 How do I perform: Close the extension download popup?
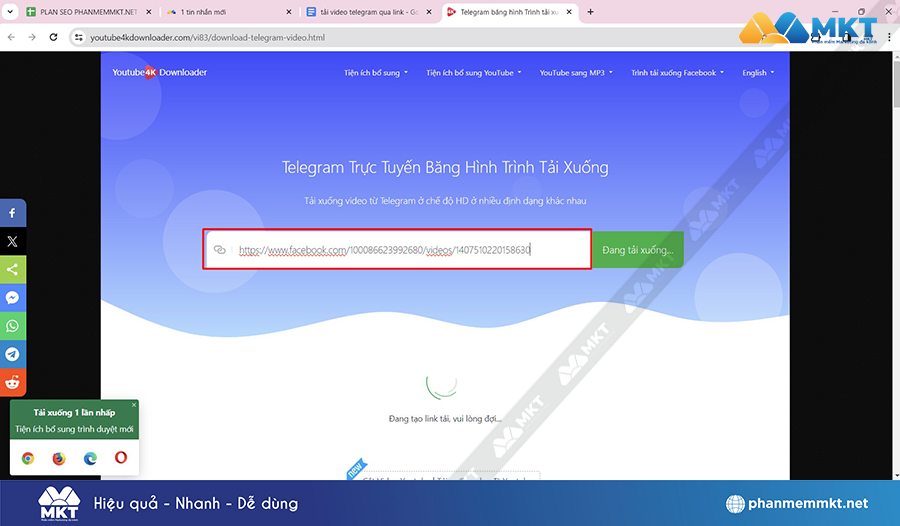click(134, 405)
